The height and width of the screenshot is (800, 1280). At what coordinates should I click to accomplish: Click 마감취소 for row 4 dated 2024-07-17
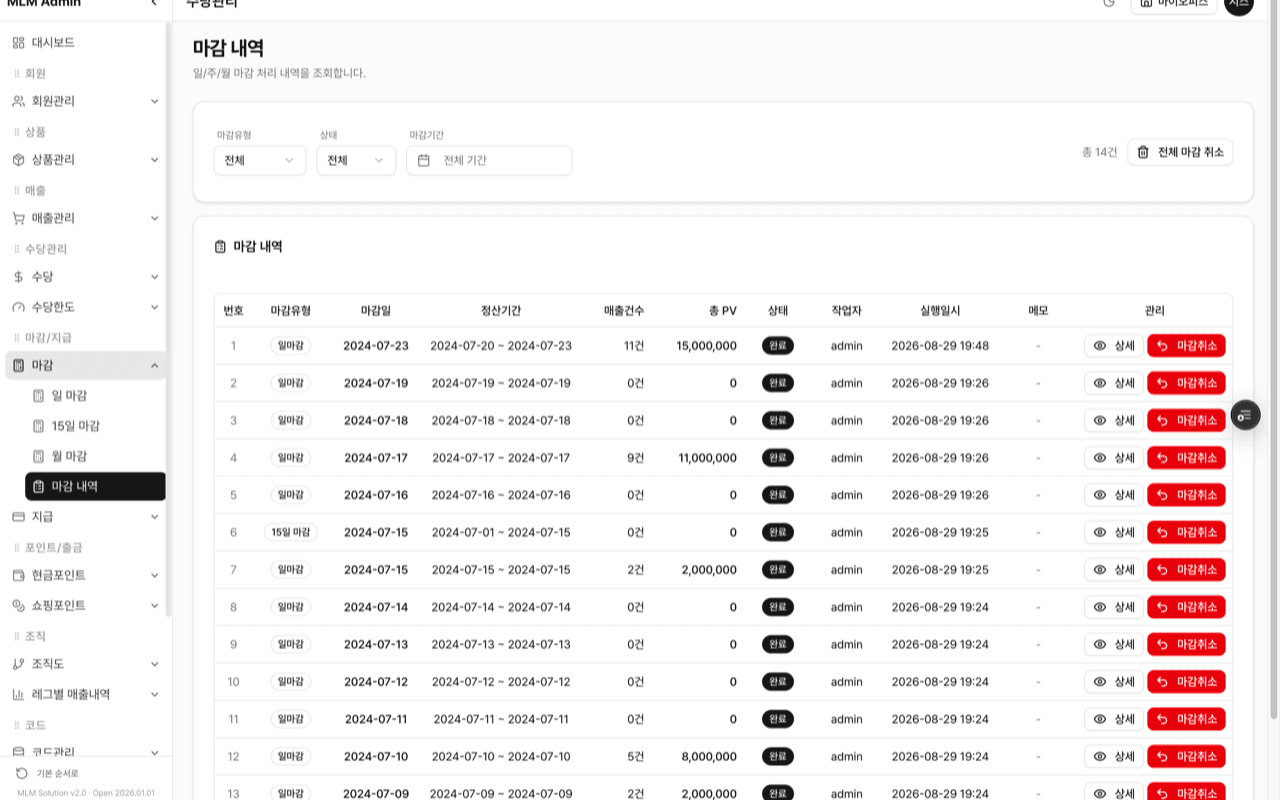1186,458
